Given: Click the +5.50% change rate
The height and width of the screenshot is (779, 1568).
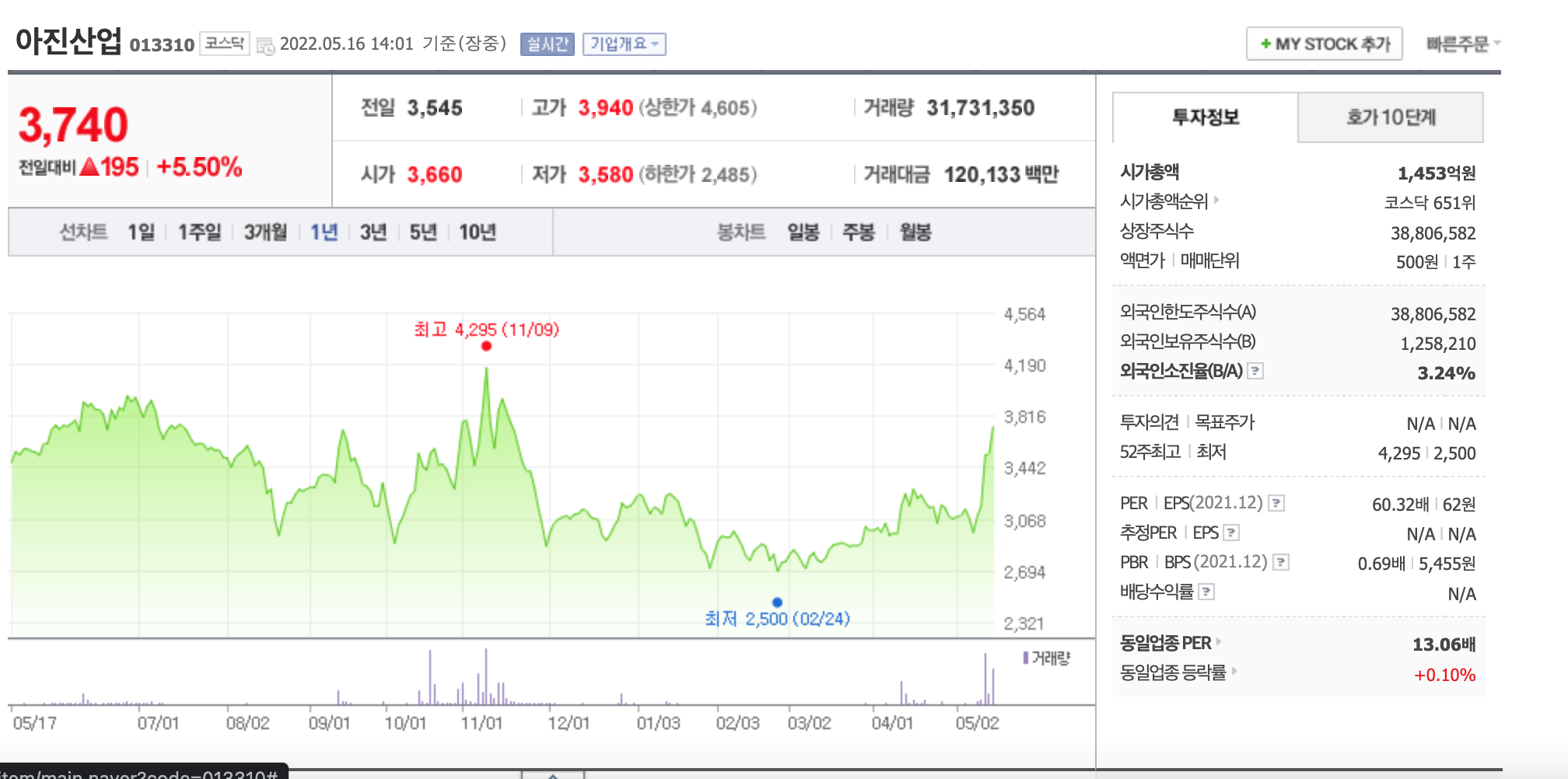Looking at the screenshot, I should tap(199, 167).
